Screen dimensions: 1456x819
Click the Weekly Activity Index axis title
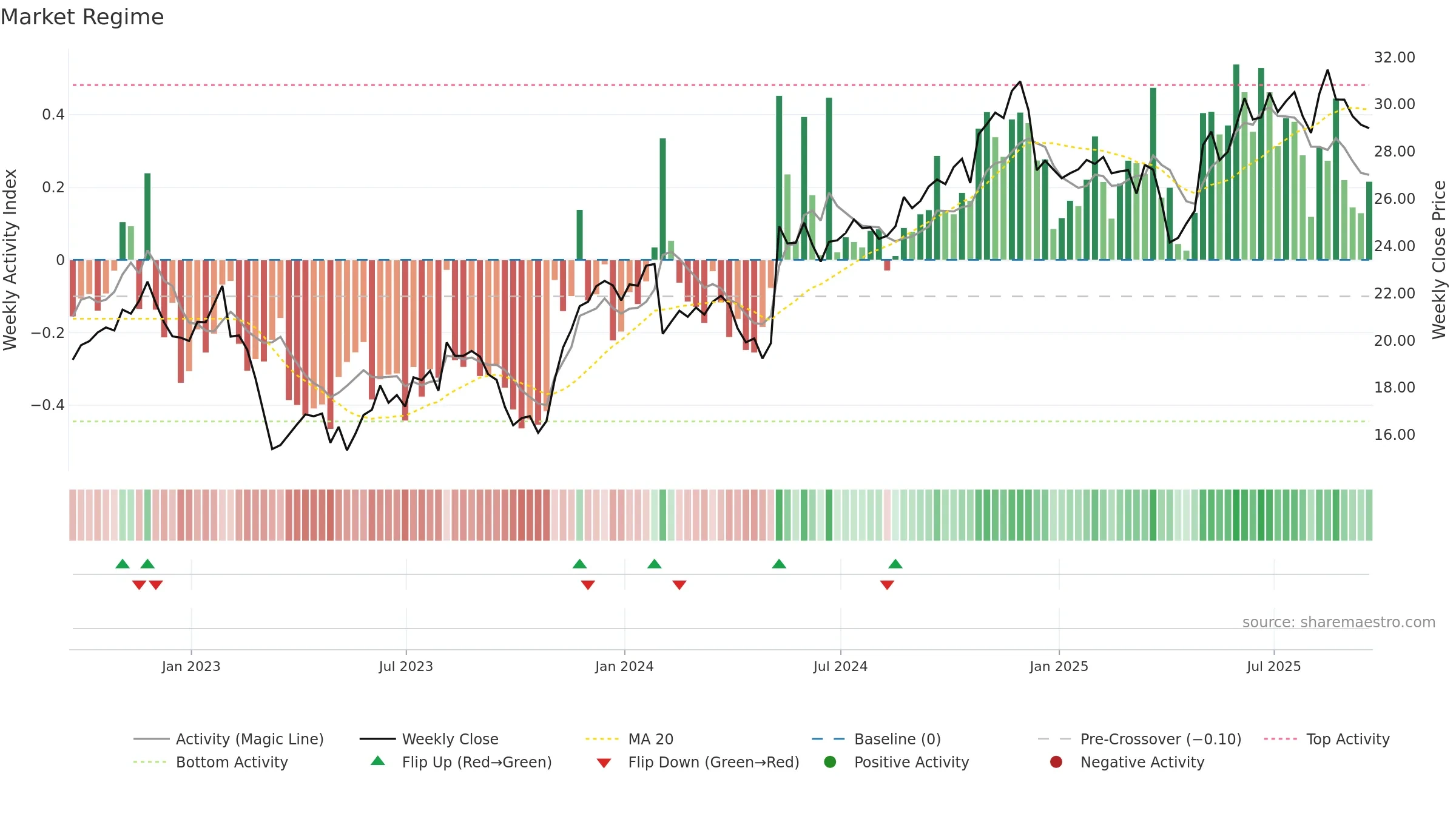tap(10, 260)
